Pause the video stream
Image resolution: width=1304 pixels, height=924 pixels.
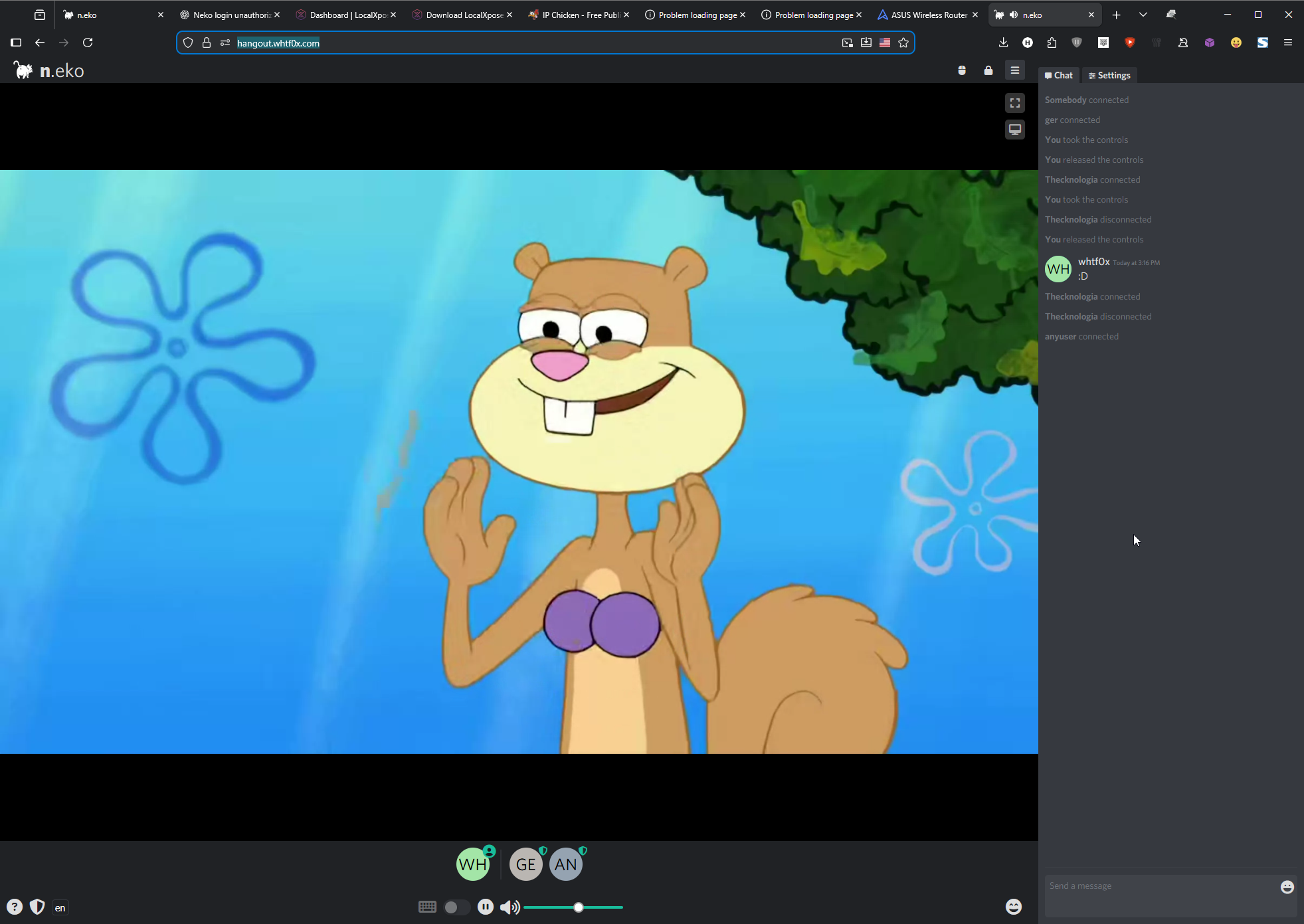(486, 907)
